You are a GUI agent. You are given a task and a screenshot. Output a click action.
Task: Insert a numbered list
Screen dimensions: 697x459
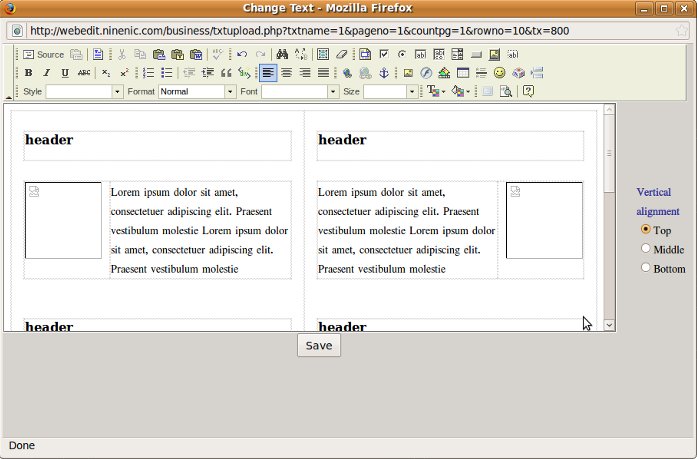pyautogui.click(x=148, y=73)
